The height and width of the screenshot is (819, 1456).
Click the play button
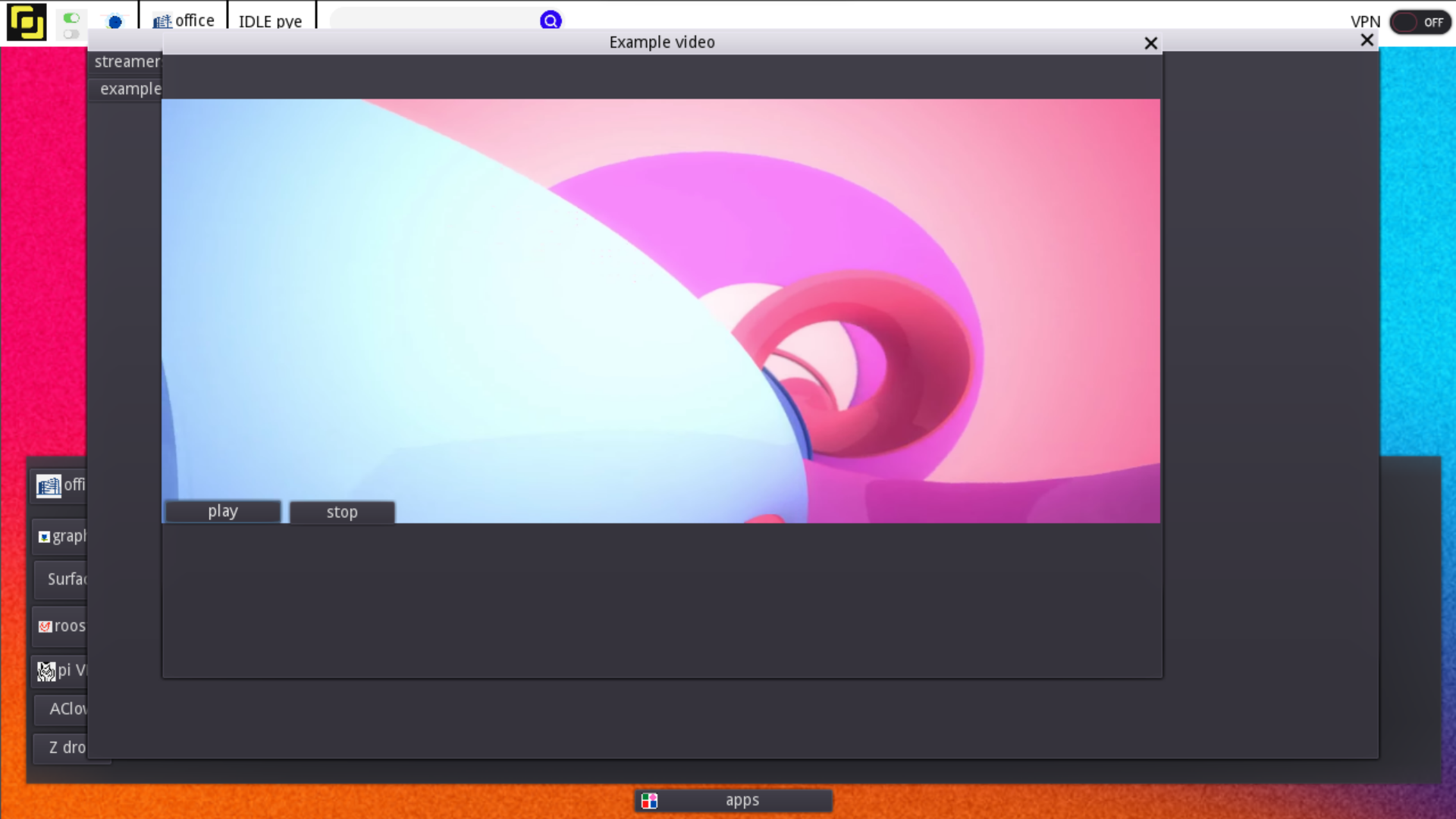point(223,511)
